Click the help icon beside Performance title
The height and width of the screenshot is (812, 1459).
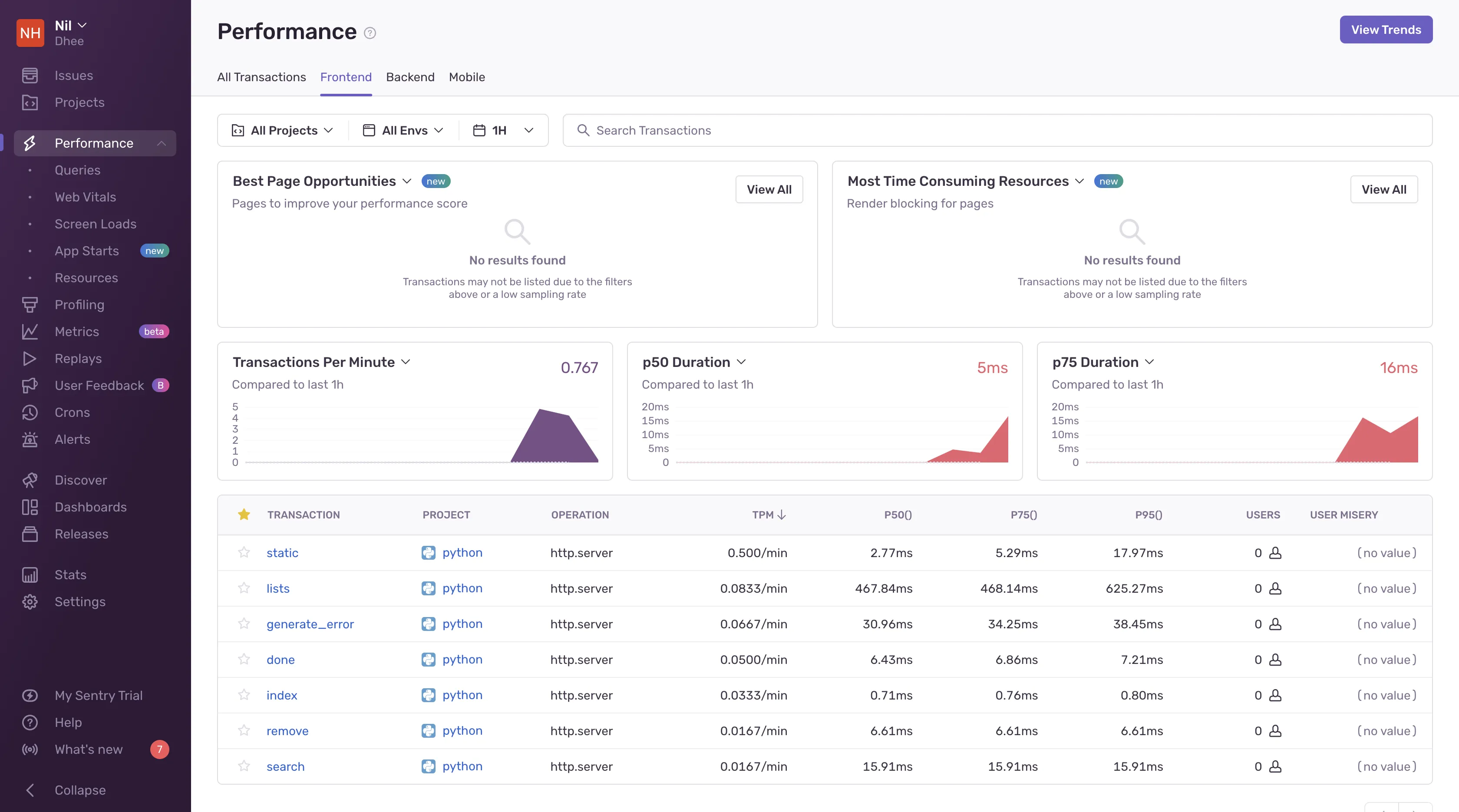click(x=370, y=33)
